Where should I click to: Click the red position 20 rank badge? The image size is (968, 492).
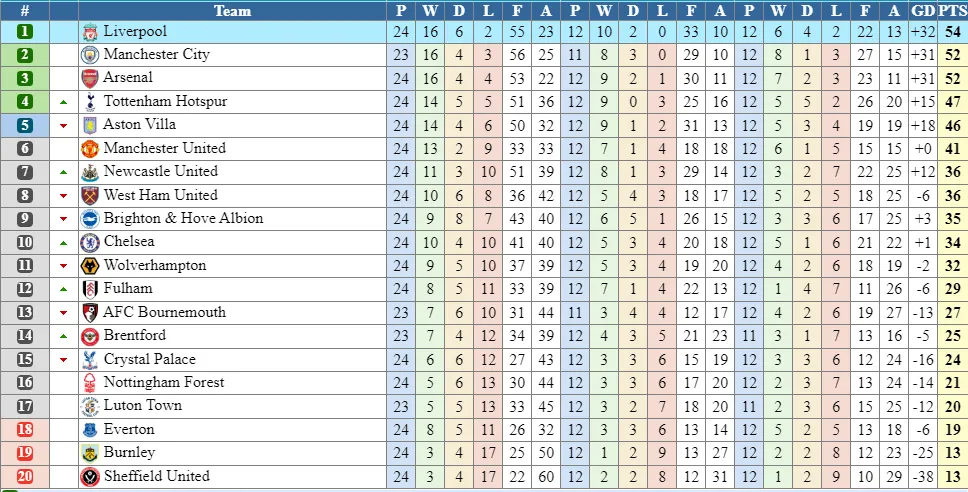pyautogui.click(x=24, y=476)
